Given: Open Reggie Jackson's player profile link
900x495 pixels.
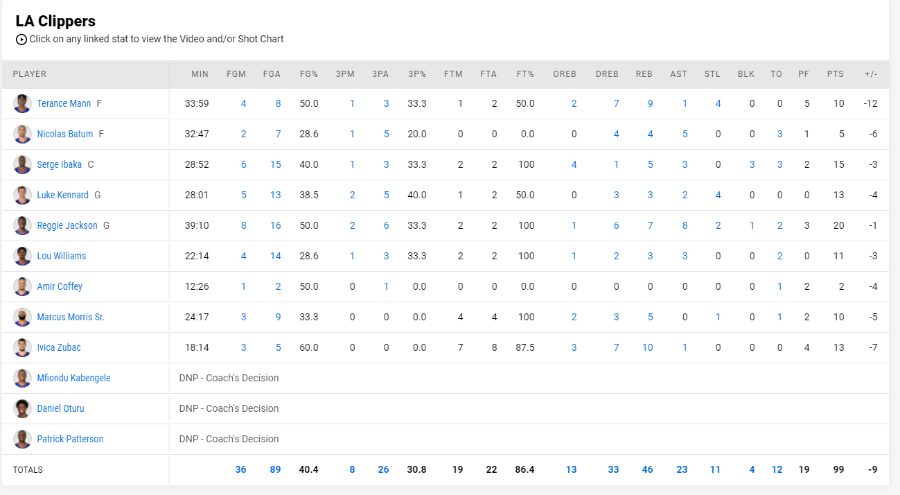Looking at the screenshot, I should 67,226.
